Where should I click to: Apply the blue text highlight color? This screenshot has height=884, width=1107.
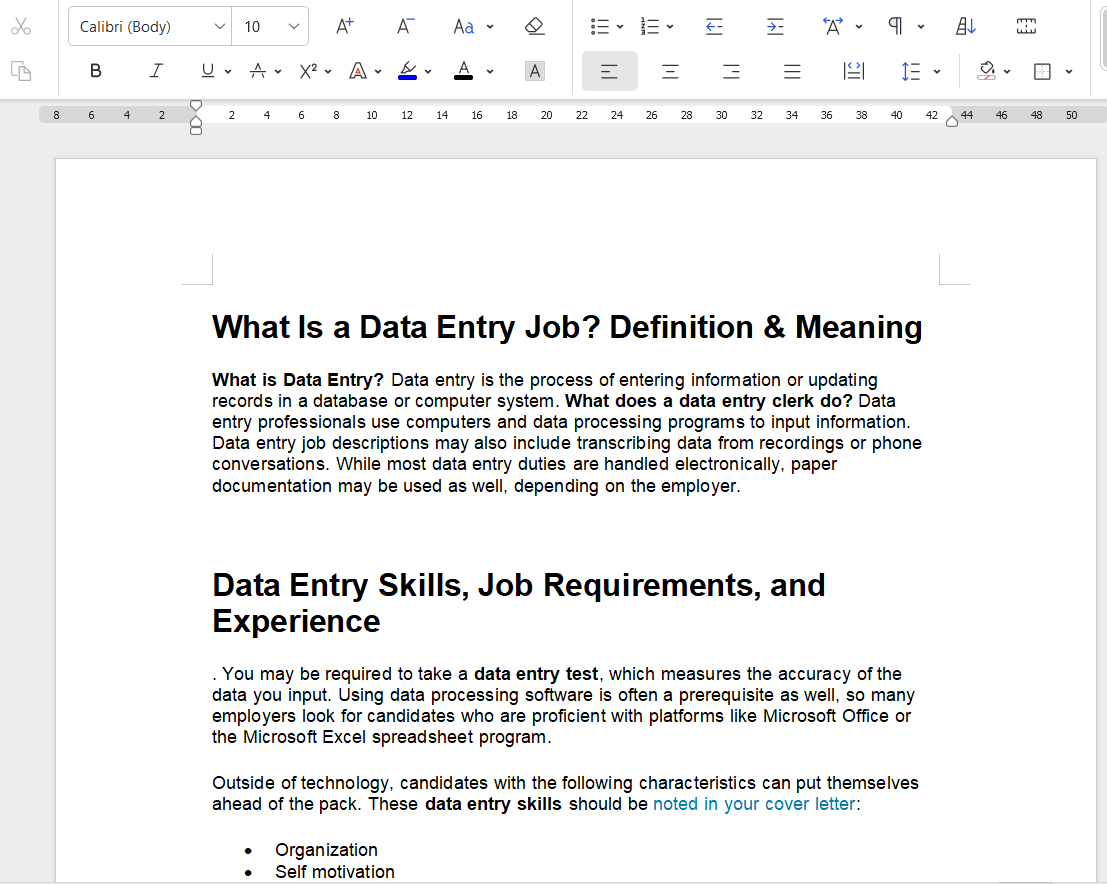coord(407,71)
